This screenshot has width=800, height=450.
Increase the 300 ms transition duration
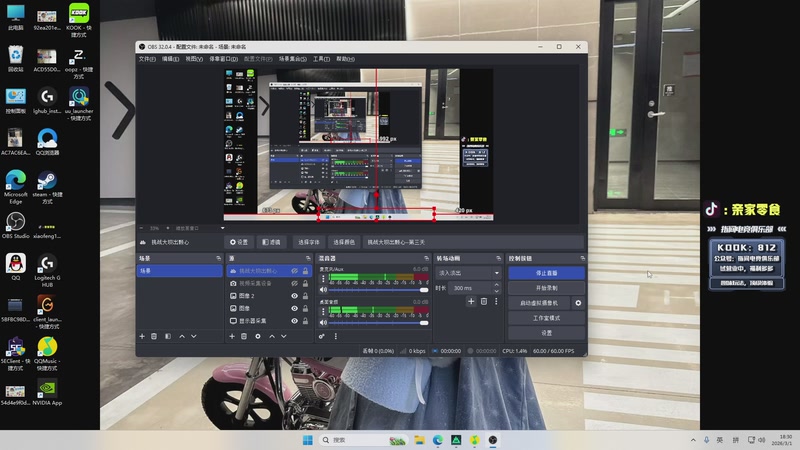pos(496,285)
